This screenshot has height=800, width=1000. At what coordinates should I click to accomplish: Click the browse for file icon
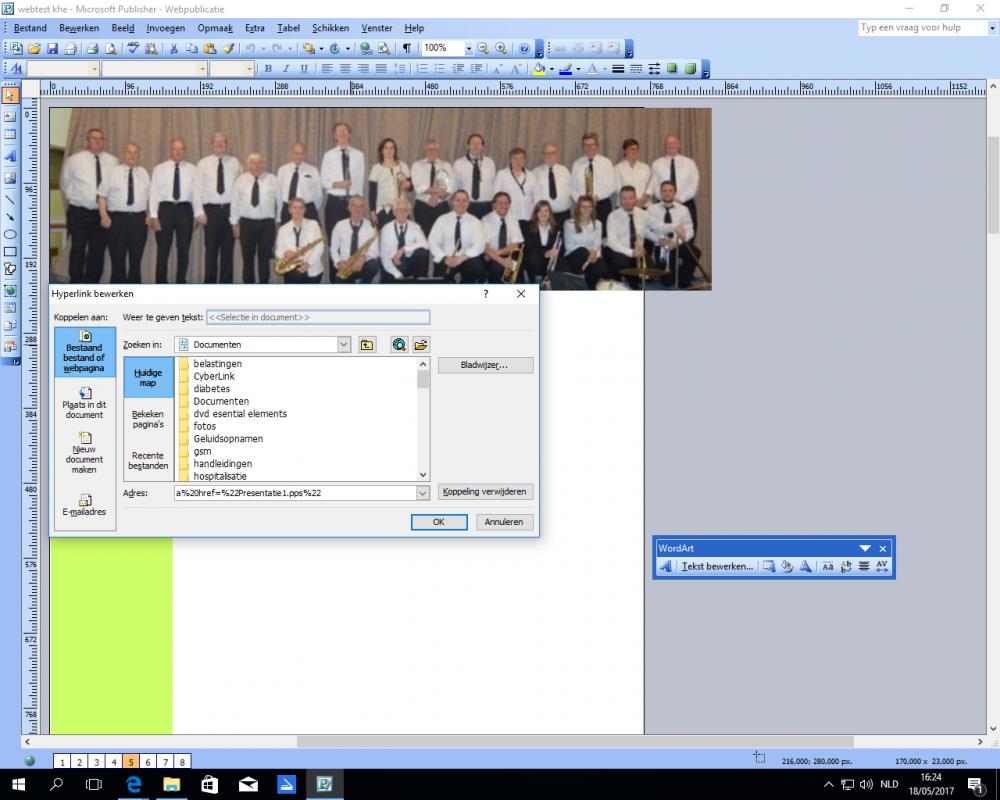click(x=421, y=345)
